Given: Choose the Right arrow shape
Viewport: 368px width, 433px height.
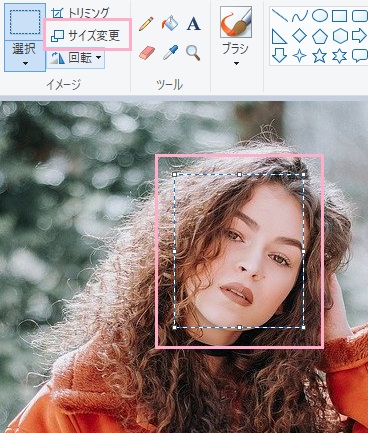Looking at the screenshot, I should 359,36.
